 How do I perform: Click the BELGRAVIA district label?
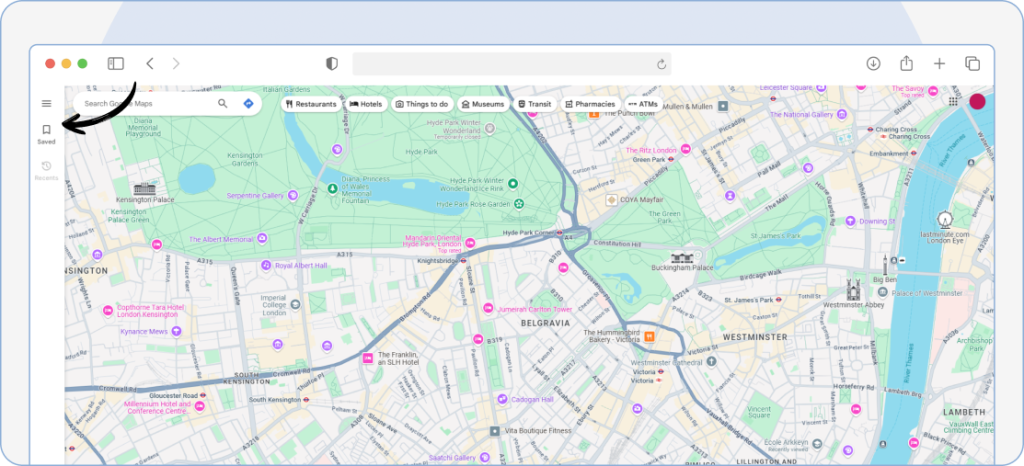click(x=545, y=323)
